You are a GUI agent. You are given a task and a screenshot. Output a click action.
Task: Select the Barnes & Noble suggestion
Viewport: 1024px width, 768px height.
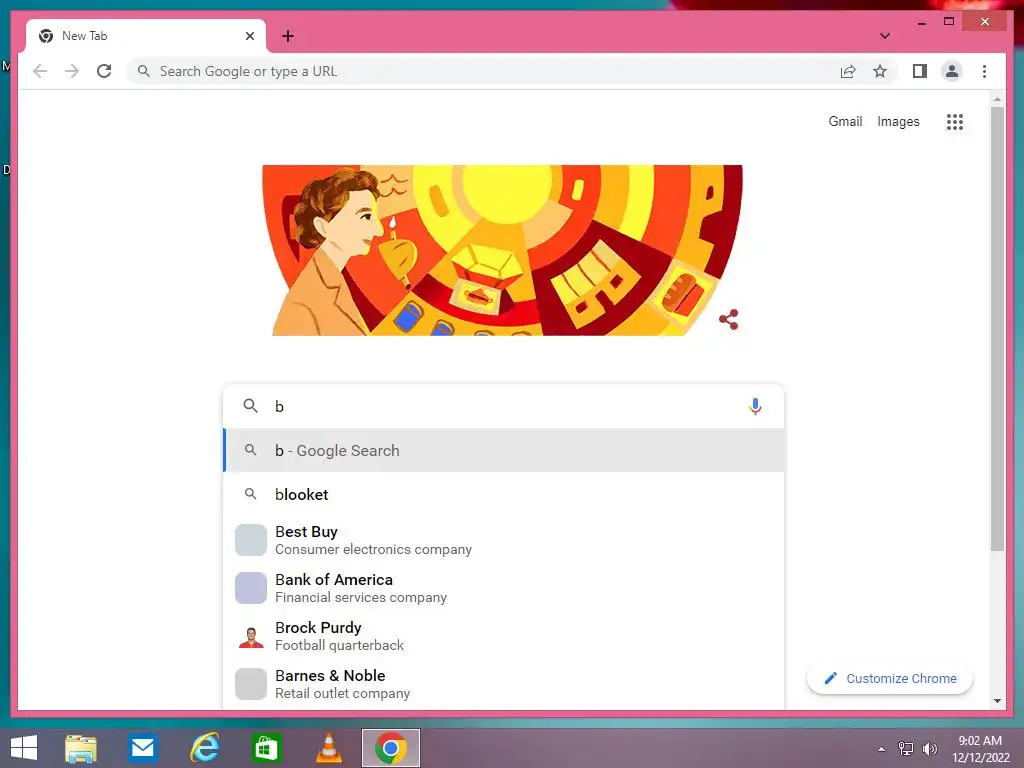point(503,684)
